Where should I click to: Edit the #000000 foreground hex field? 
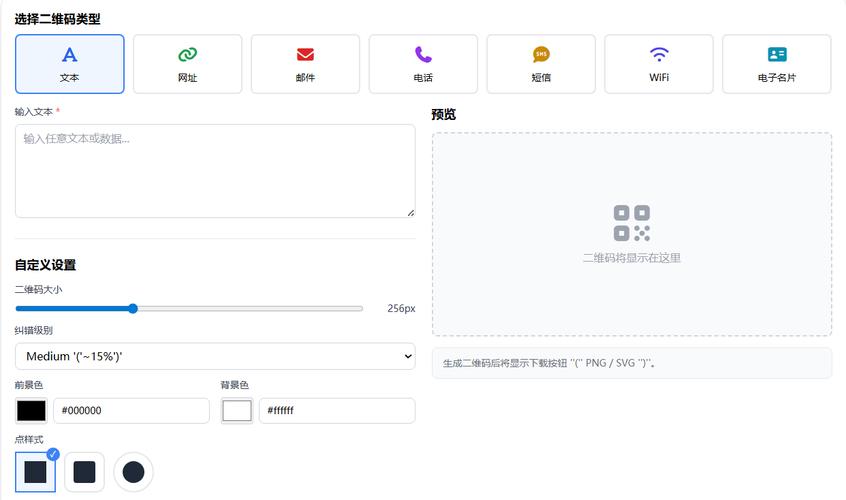132,411
